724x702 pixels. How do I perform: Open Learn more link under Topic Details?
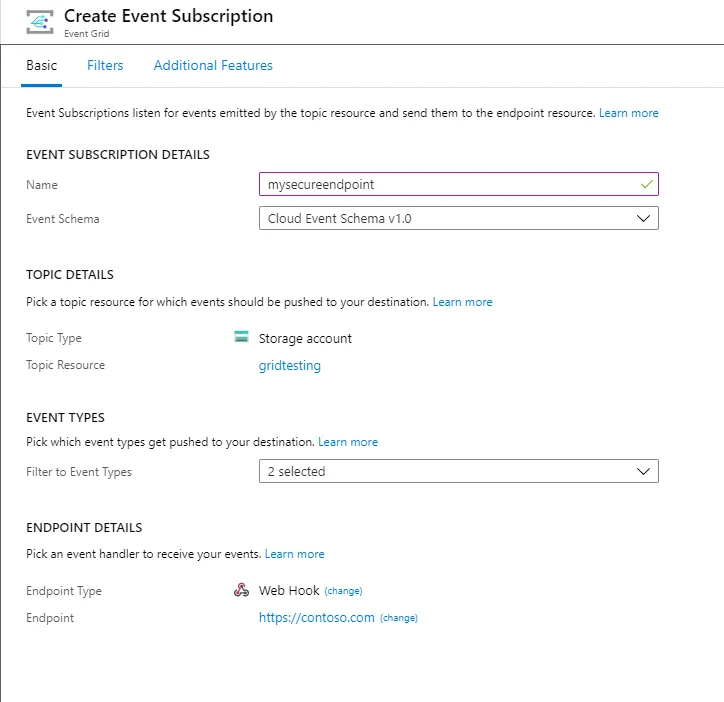click(463, 302)
